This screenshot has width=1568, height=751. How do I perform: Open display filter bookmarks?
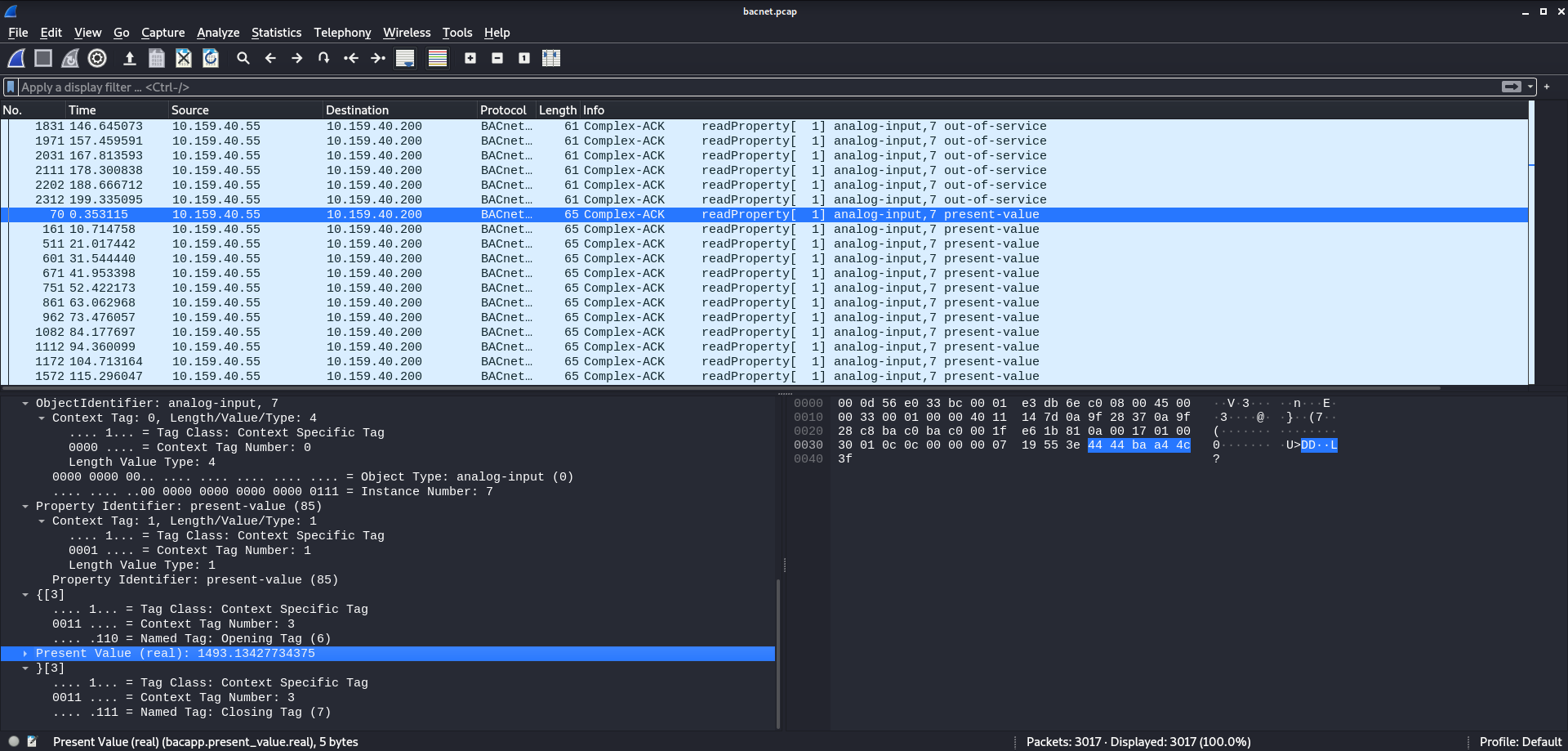[x=11, y=87]
